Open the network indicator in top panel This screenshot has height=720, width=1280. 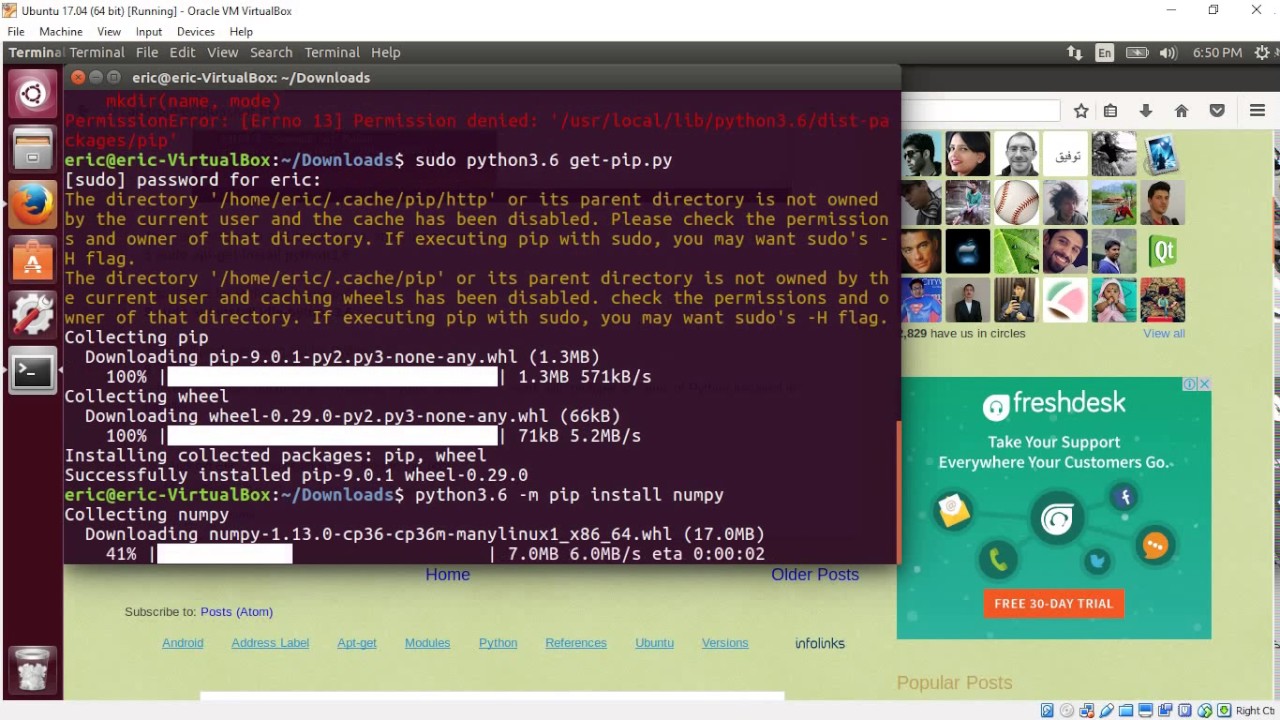1075,53
